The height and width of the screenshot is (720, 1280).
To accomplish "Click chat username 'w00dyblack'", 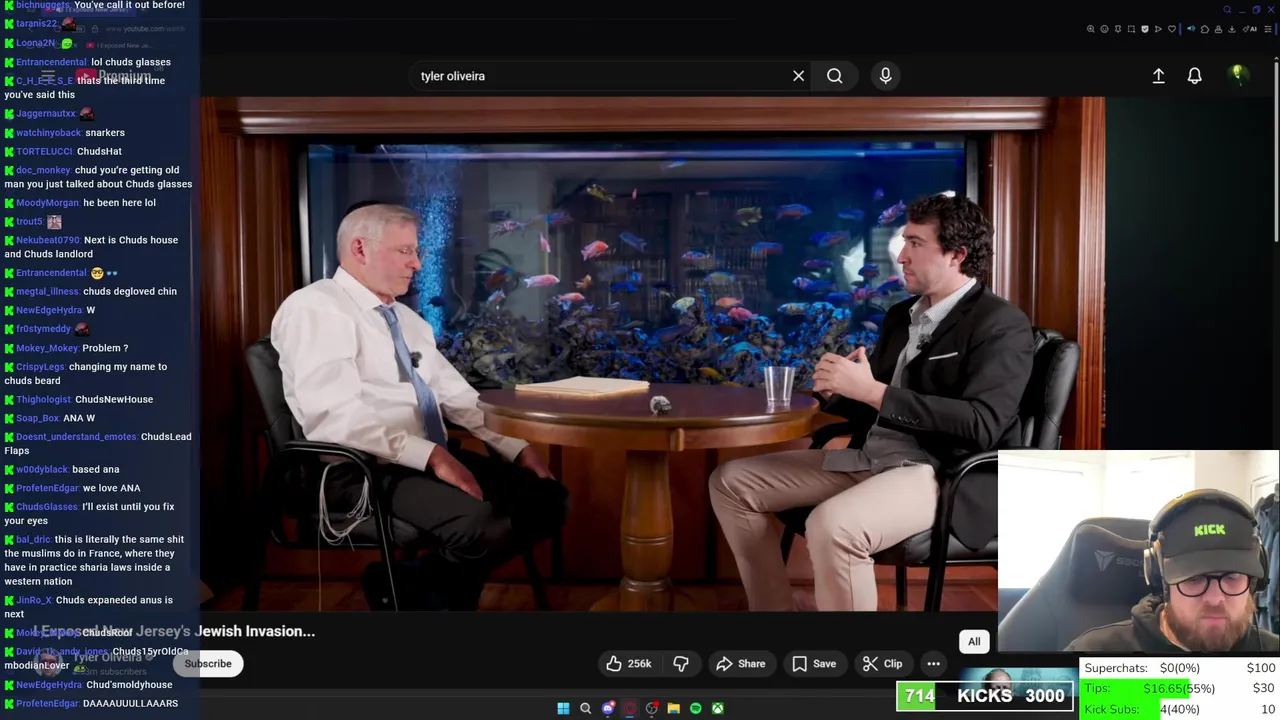I will point(42,470).
